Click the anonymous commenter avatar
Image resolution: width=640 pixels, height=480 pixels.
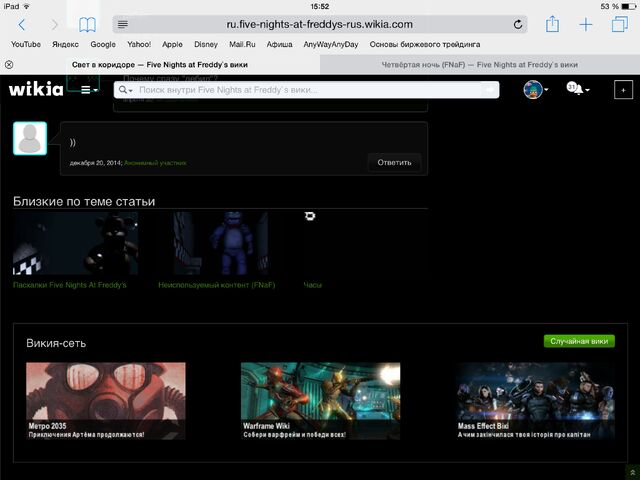tap(30, 138)
